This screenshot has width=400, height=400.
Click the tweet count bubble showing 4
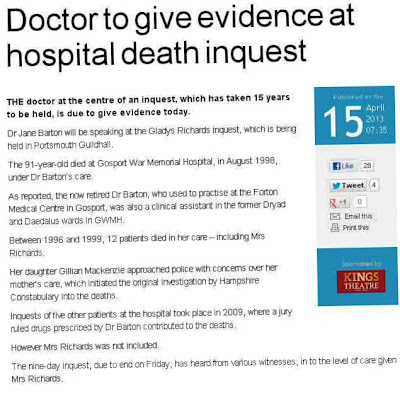(374, 185)
